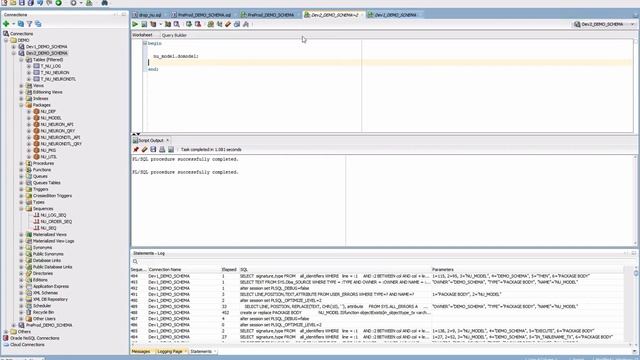Select the Recycle Bin node
The height and width of the screenshot is (360, 640).
pos(43,312)
